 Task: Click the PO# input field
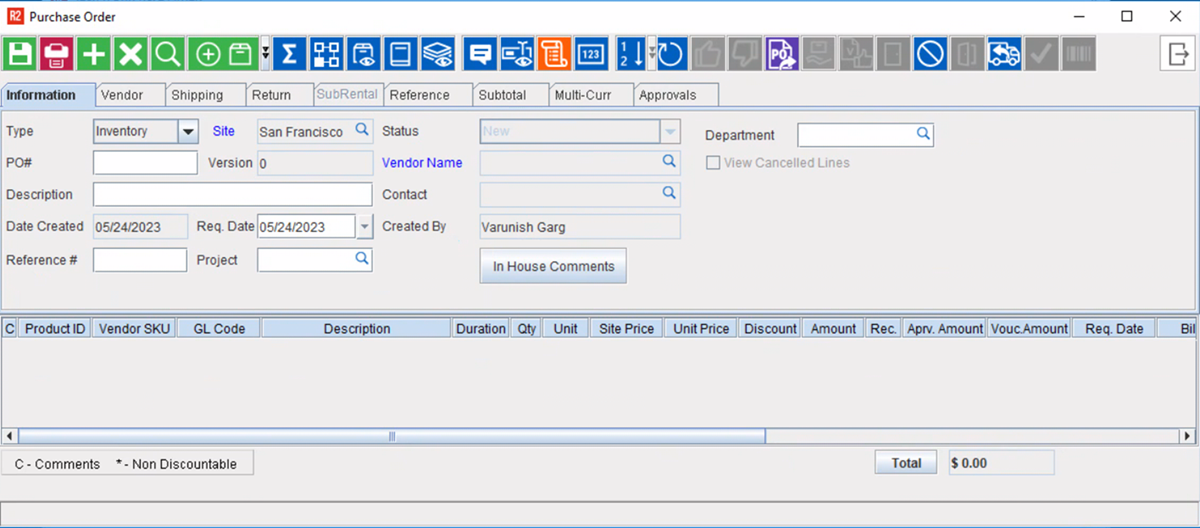[x=145, y=163]
